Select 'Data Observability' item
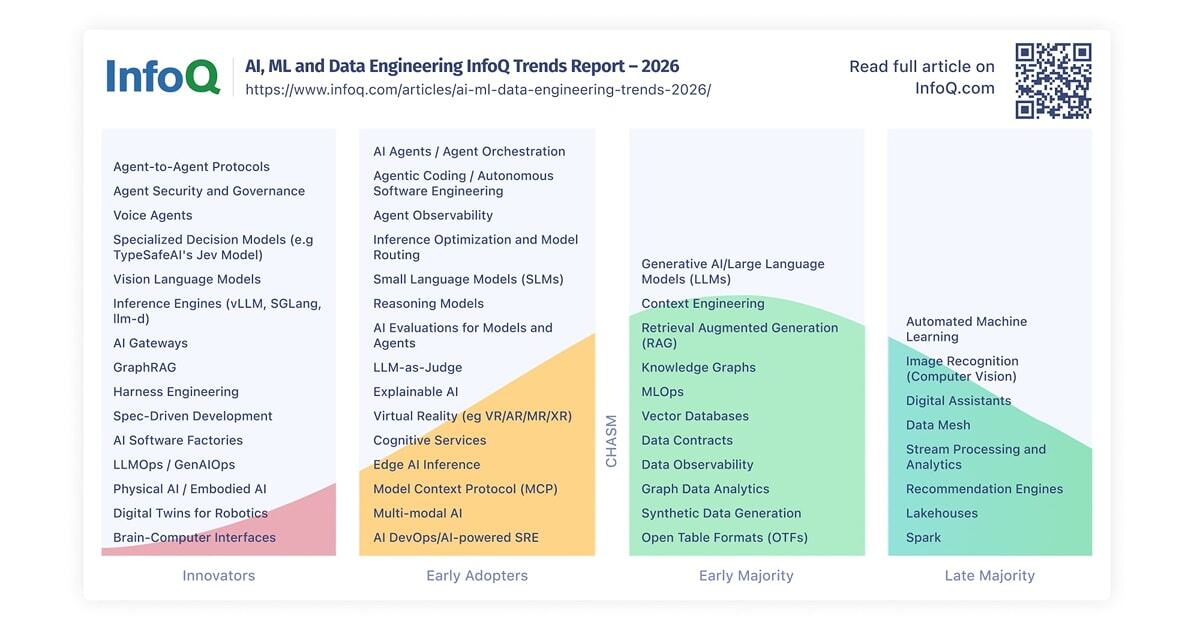This screenshot has height=630, width=1200. tap(698, 465)
